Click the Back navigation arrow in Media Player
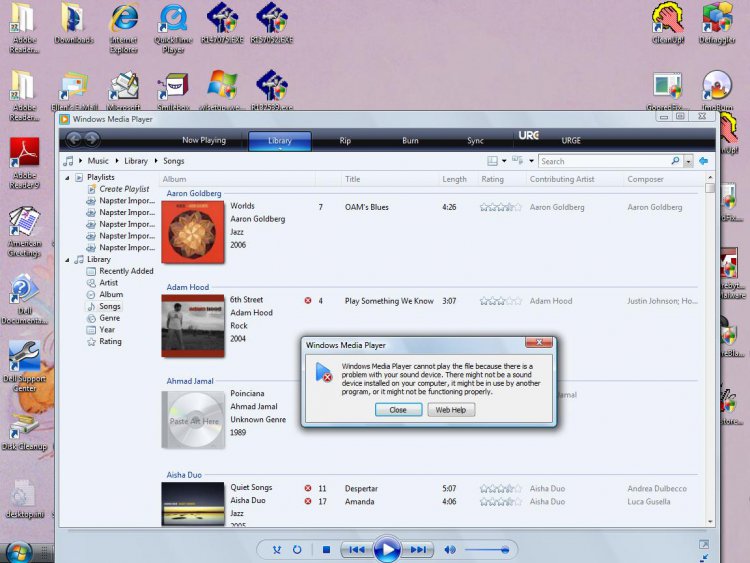Viewport: 750px width, 563px height. click(74, 140)
